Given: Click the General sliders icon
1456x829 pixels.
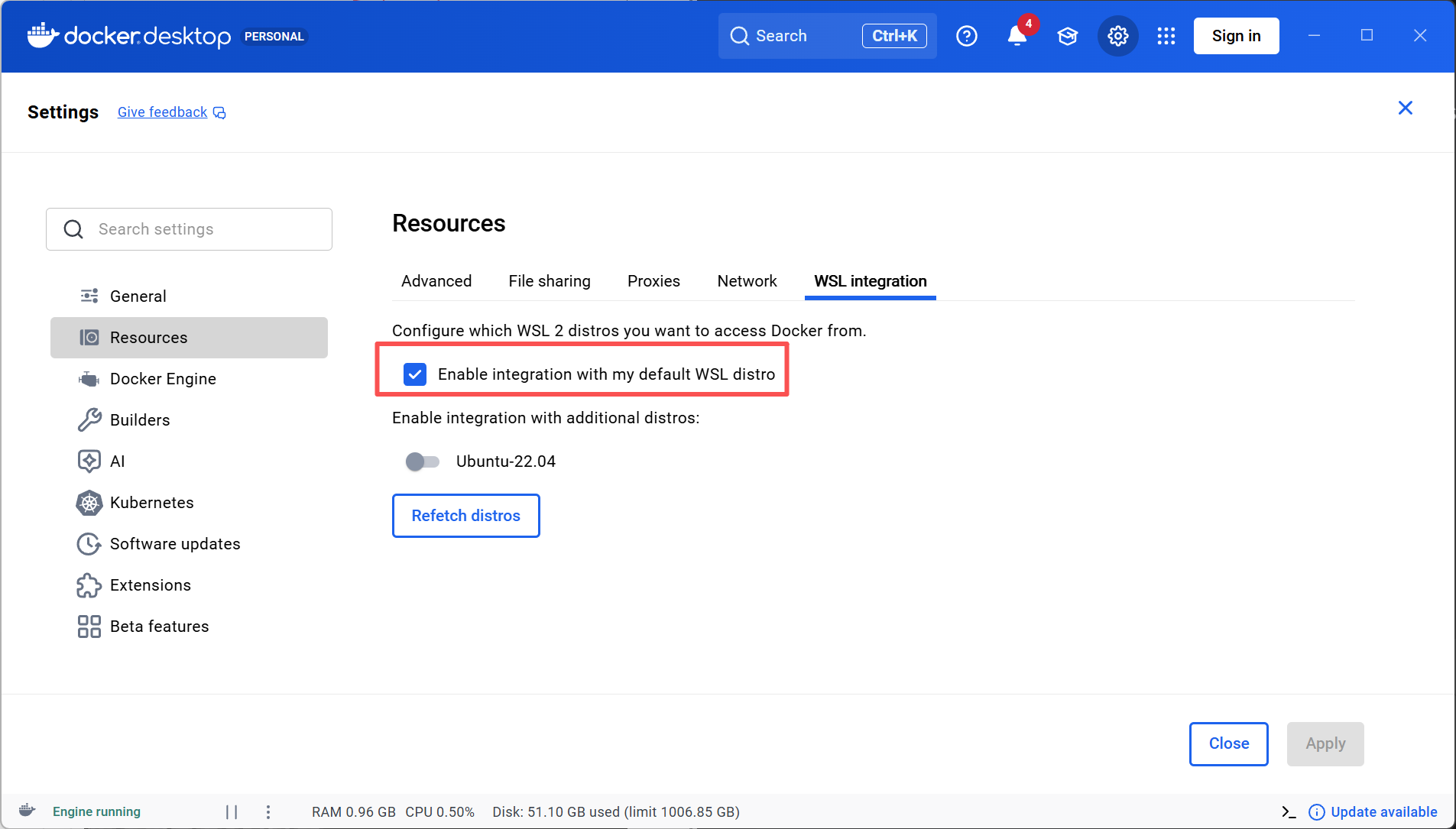Looking at the screenshot, I should 89,296.
